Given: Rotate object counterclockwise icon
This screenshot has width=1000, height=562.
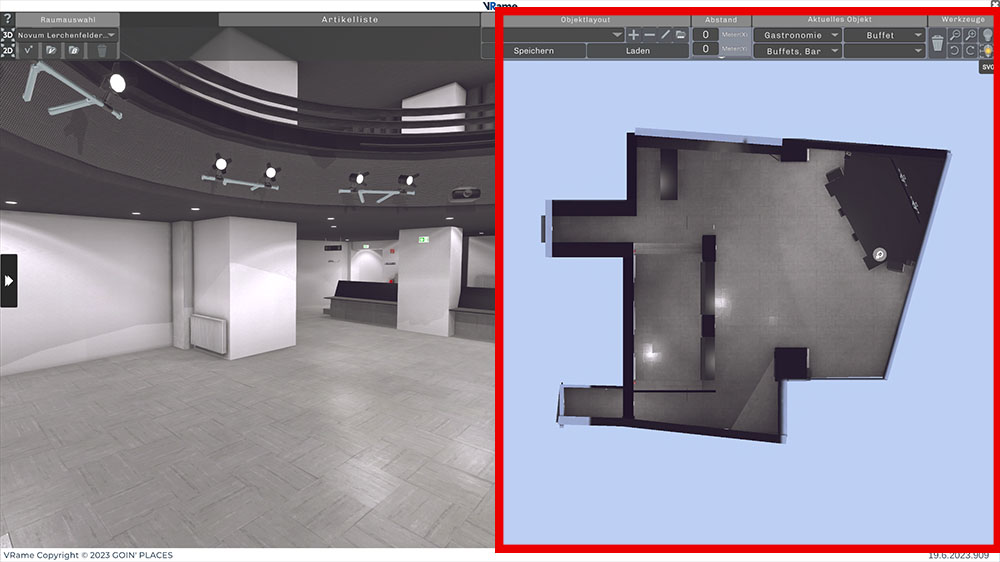Looking at the screenshot, I should pos(955,50).
